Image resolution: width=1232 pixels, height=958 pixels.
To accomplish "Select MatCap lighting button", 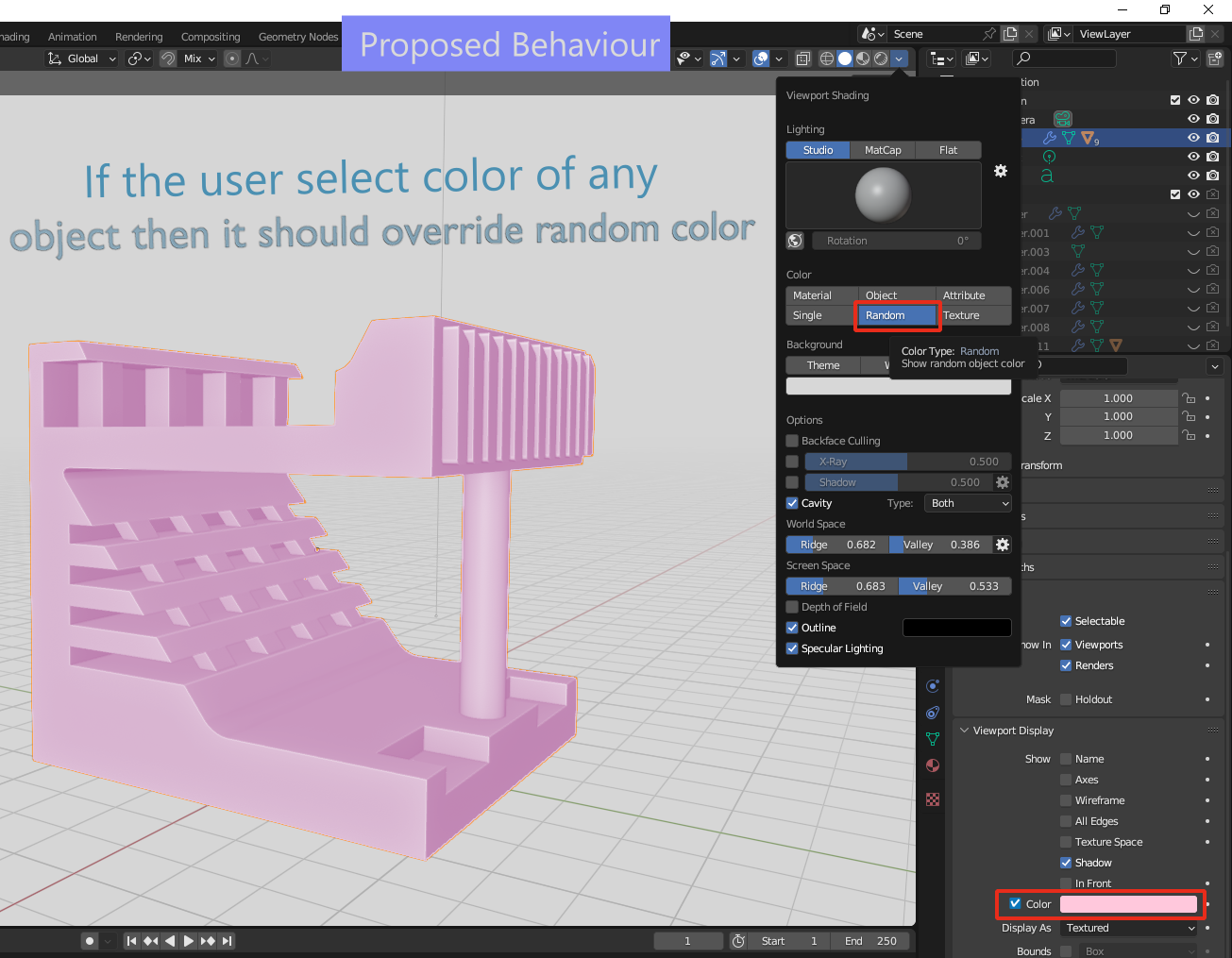I will [883, 150].
